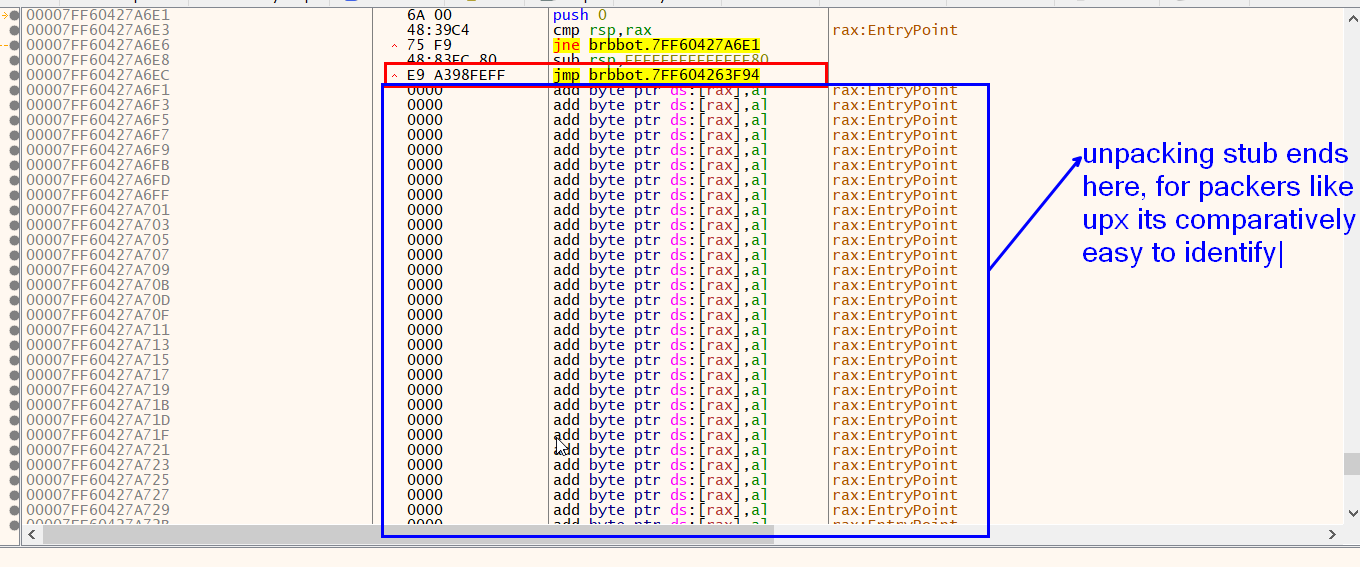Select the jmp brbbot.7FF604263F94 instruction
Viewport: 1360px width, 567px height.
pos(659,75)
